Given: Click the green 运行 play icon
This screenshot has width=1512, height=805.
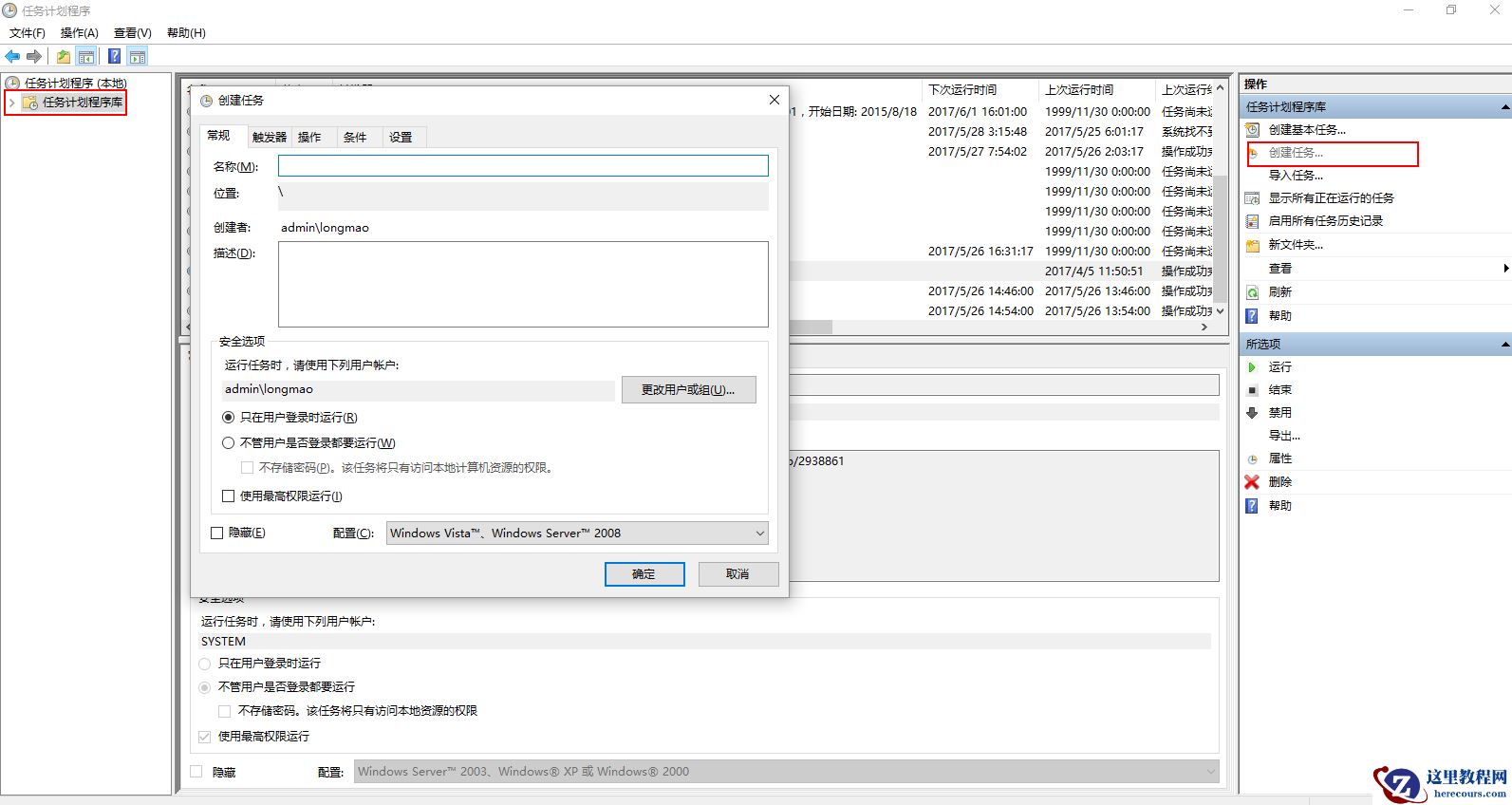Looking at the screenshot, I should click(1253, 366).
